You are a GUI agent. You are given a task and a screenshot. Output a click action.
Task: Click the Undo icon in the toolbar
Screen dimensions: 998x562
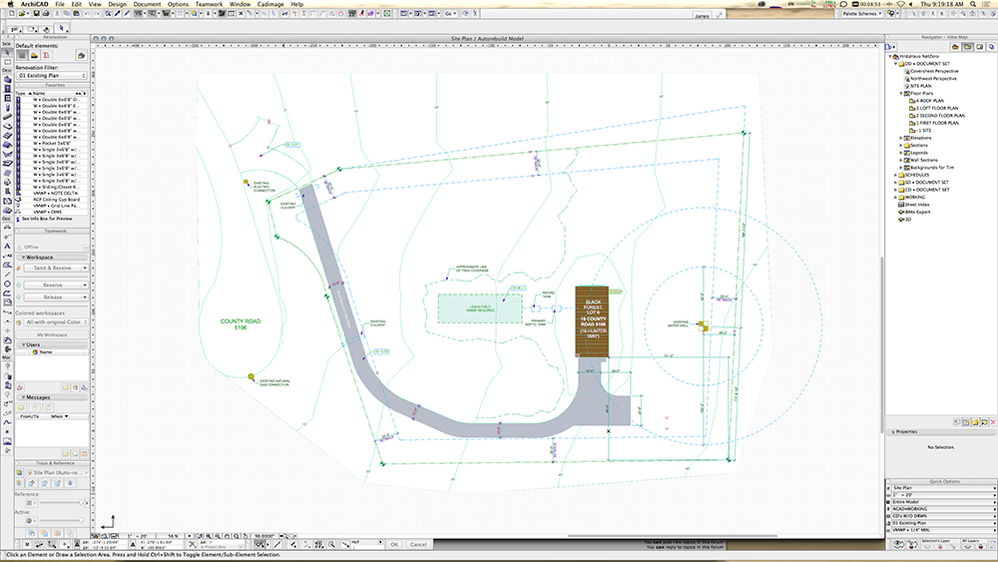pos(87,13)
